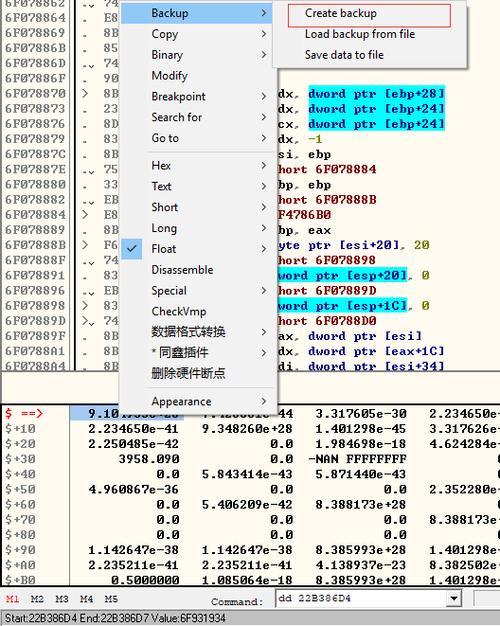Expand the Hex submenu arrow
500x626 pixels.
pos(264,165)
